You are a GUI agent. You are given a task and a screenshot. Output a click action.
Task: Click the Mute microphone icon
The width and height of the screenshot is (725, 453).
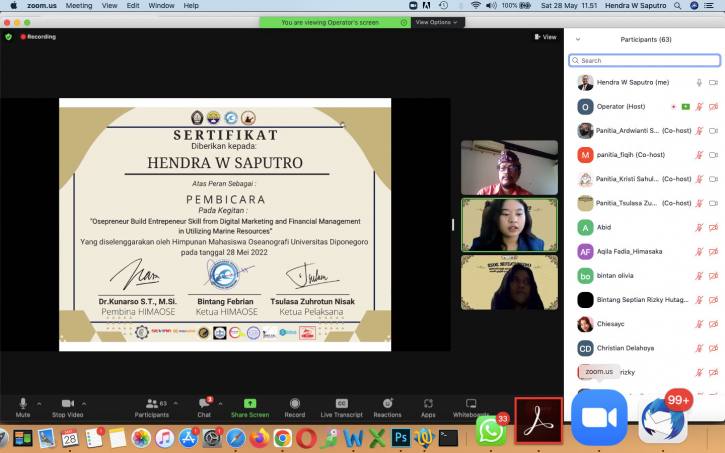[22, 403]
